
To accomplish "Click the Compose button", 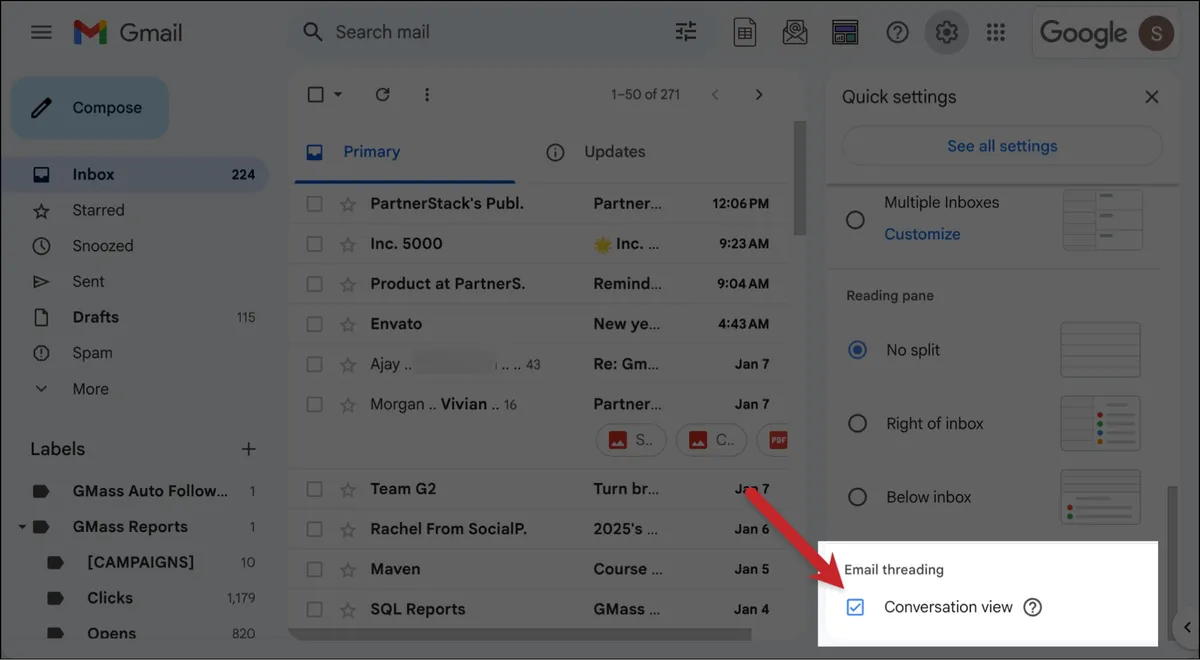I will pyautogui.click(x=90, y=108).
